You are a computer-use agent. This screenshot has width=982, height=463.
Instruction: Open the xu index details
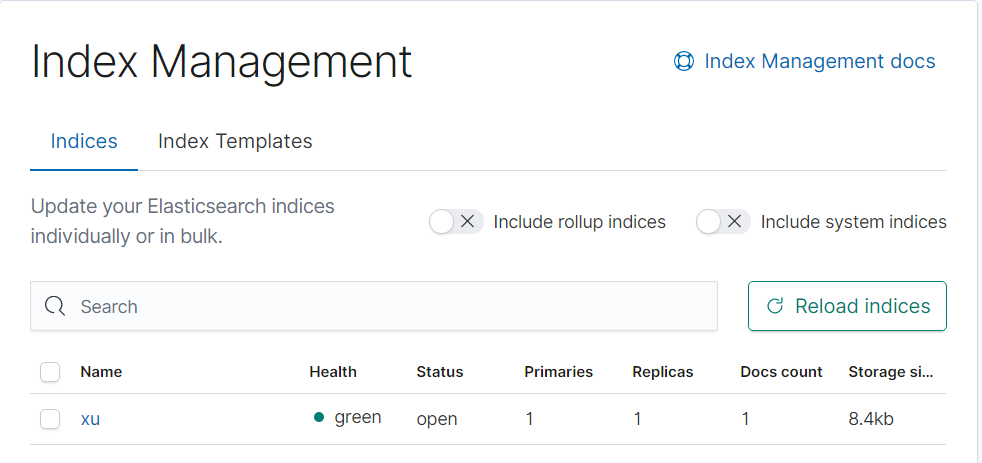coord(90,419)
